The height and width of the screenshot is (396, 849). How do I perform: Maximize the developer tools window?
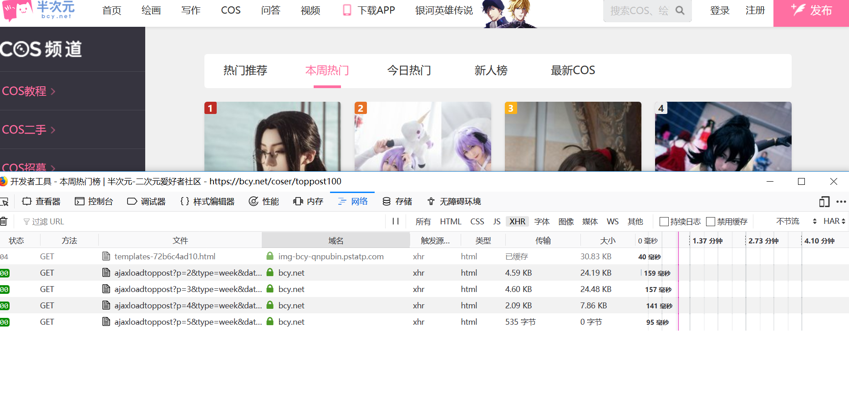point(801,181)
